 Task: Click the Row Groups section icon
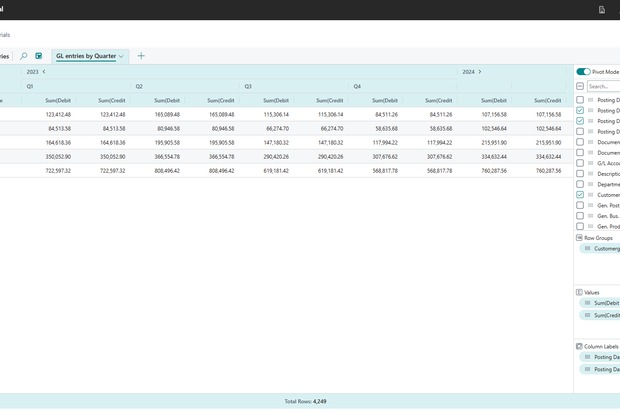[x=579, y=238]
